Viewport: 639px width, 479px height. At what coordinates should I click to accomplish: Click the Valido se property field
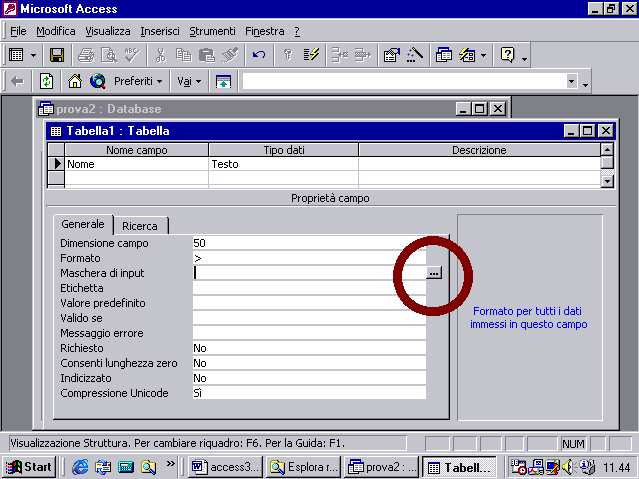point(309,318)
